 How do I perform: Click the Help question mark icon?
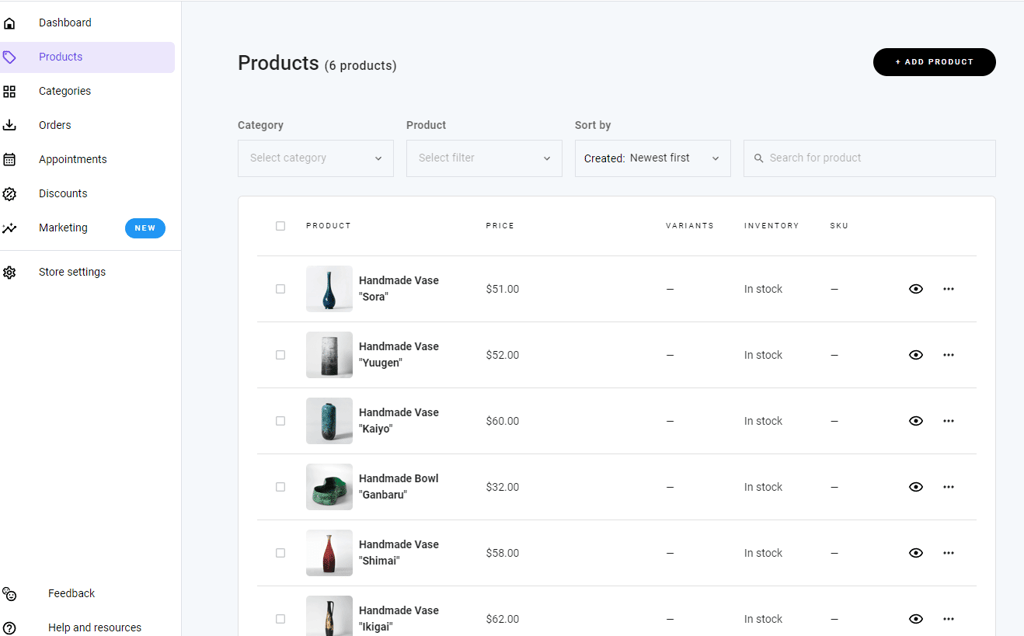pyautogui.click(x=9, y=628)
